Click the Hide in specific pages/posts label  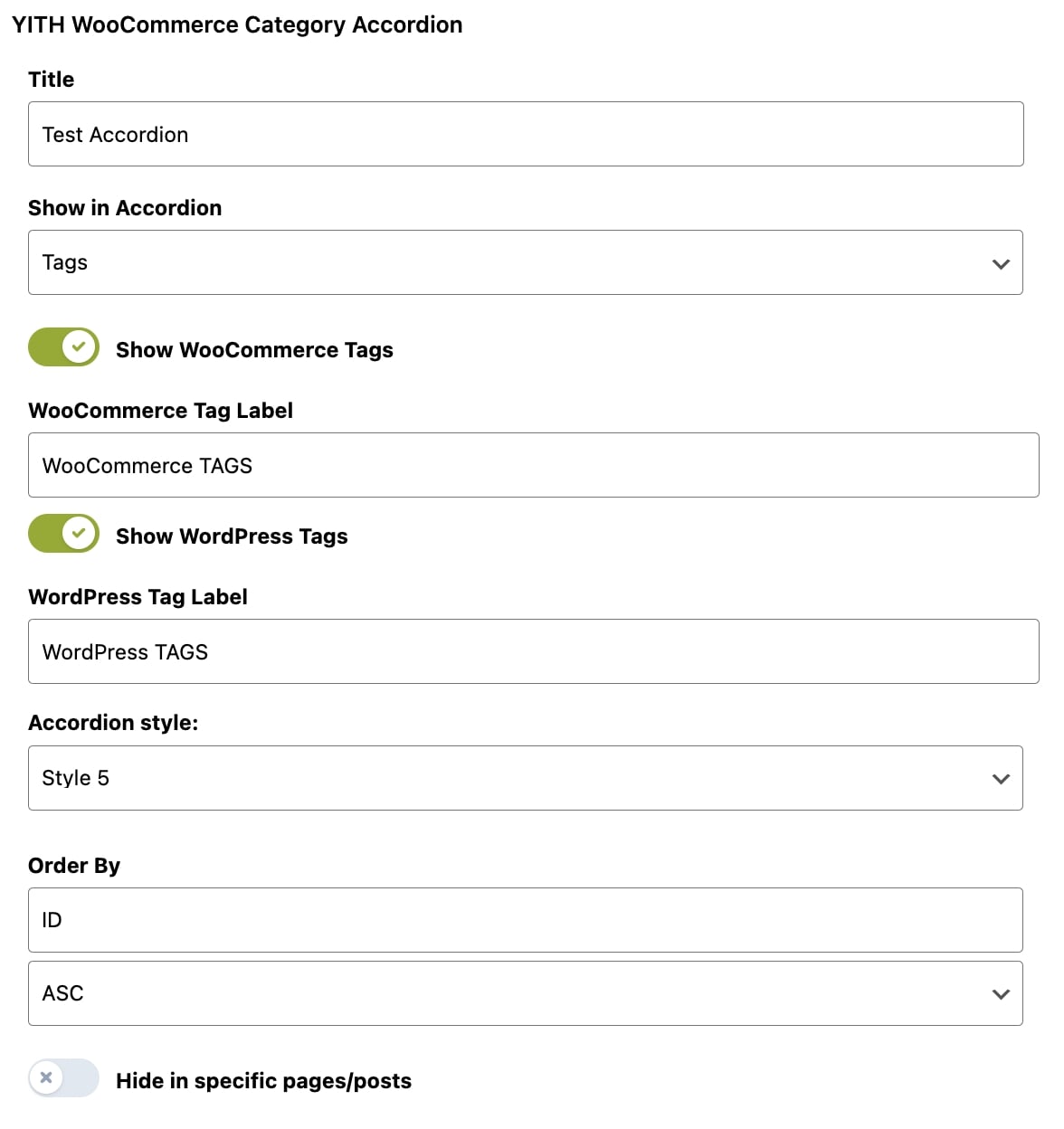pyautogui.click(x=263, y=1081)
